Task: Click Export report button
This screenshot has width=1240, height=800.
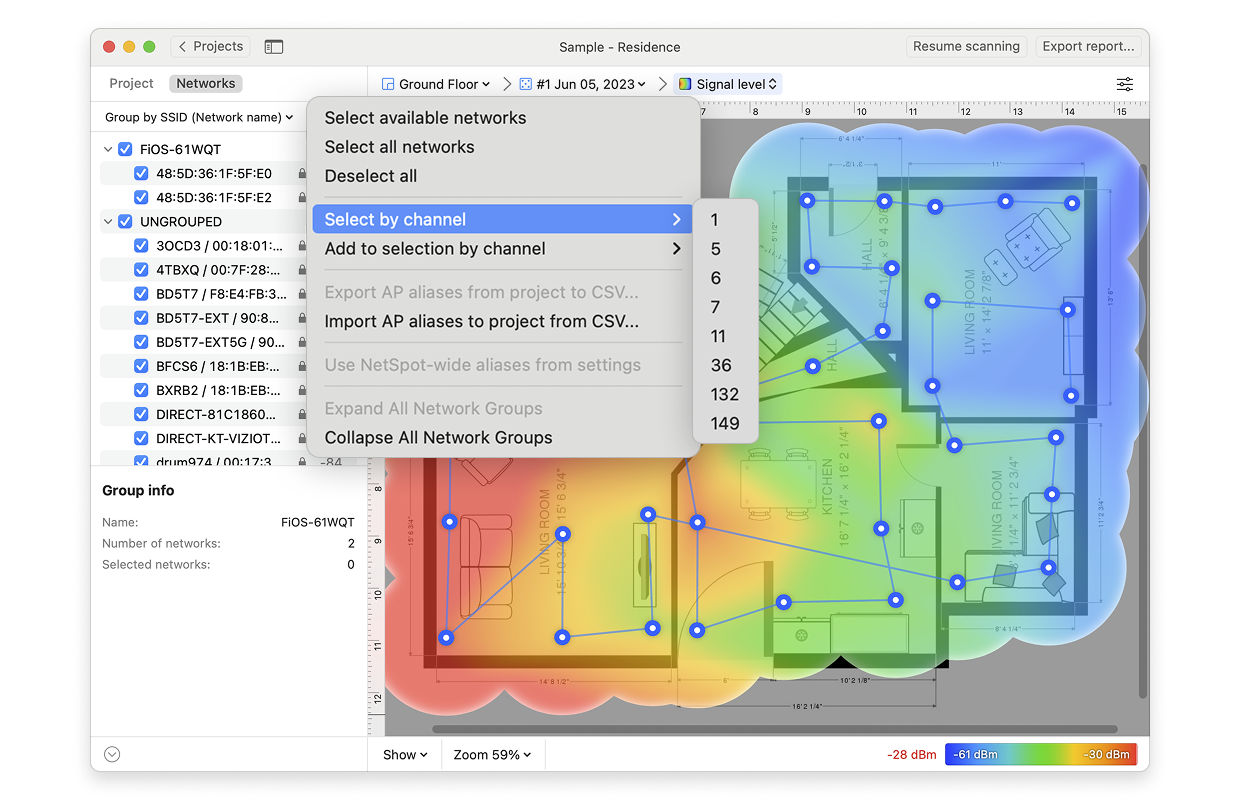Action: coord(1088,46)
